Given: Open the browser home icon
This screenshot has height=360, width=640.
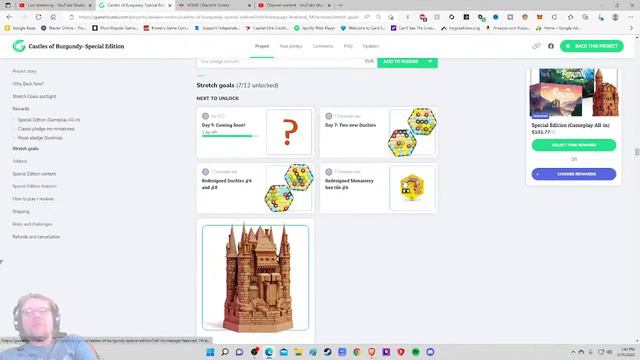Looking at the screenshot, I should click(x=53, y=17).
